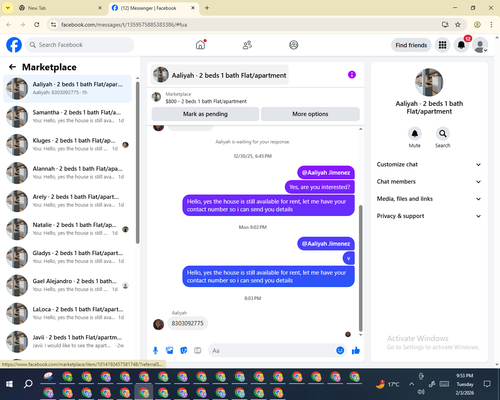Click the browser address bar URL
500x400 pixels.
click(124, 25)
